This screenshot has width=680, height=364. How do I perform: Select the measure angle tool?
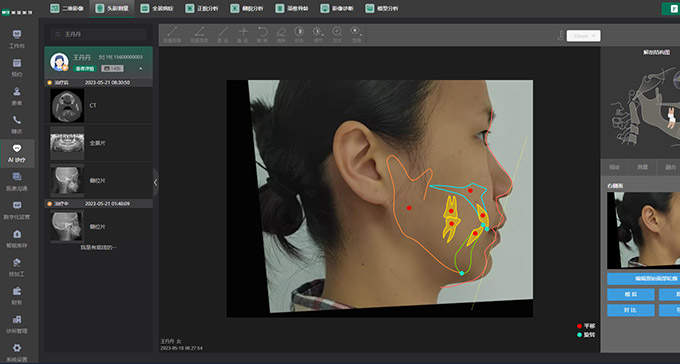point(199,34)
